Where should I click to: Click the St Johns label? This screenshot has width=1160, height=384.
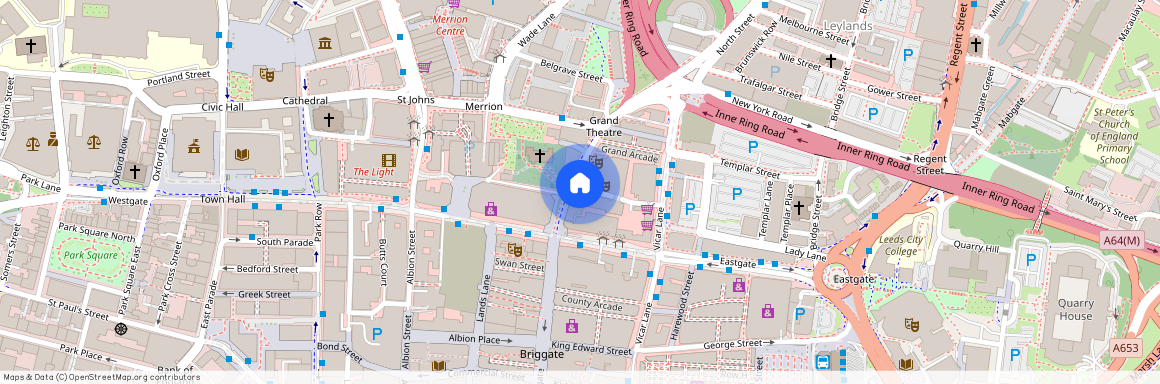417,100
